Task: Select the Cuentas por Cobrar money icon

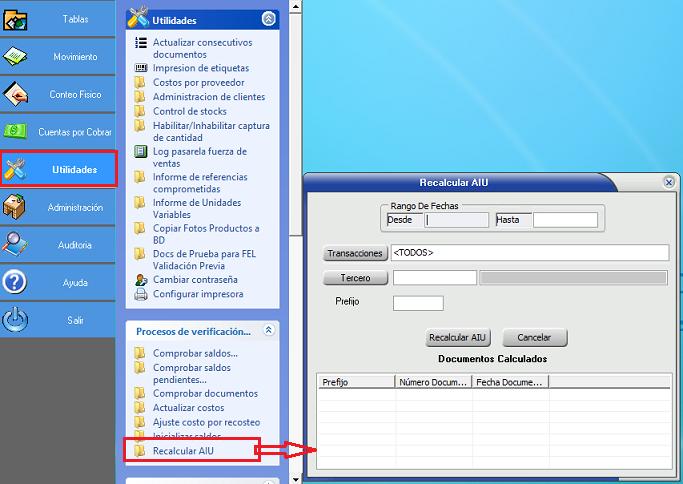Action: [16, 131]
